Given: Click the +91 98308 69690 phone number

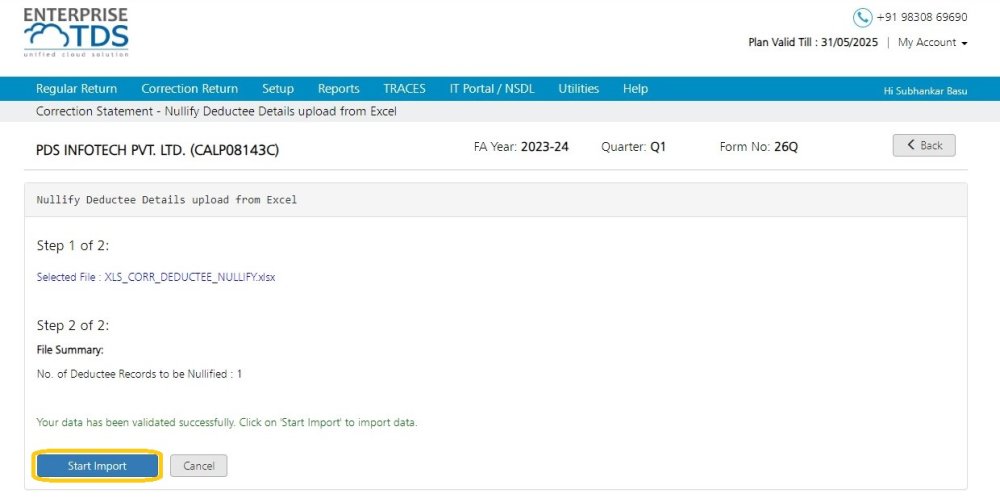Looking at the screenshot, I should tap(922, 17).
